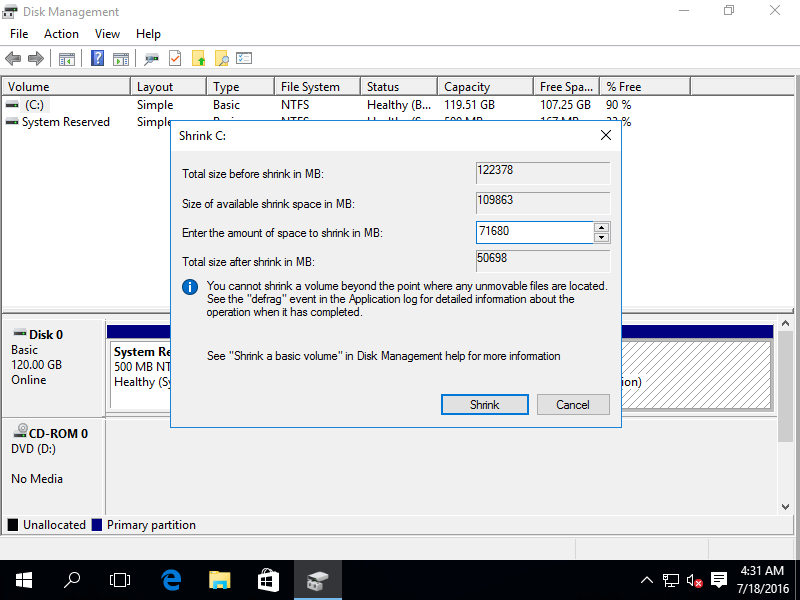The height and width of the screenshot is (600, 800).
Task: Click the Cancel button in Shrink dialog
Action: coord(573,405)
